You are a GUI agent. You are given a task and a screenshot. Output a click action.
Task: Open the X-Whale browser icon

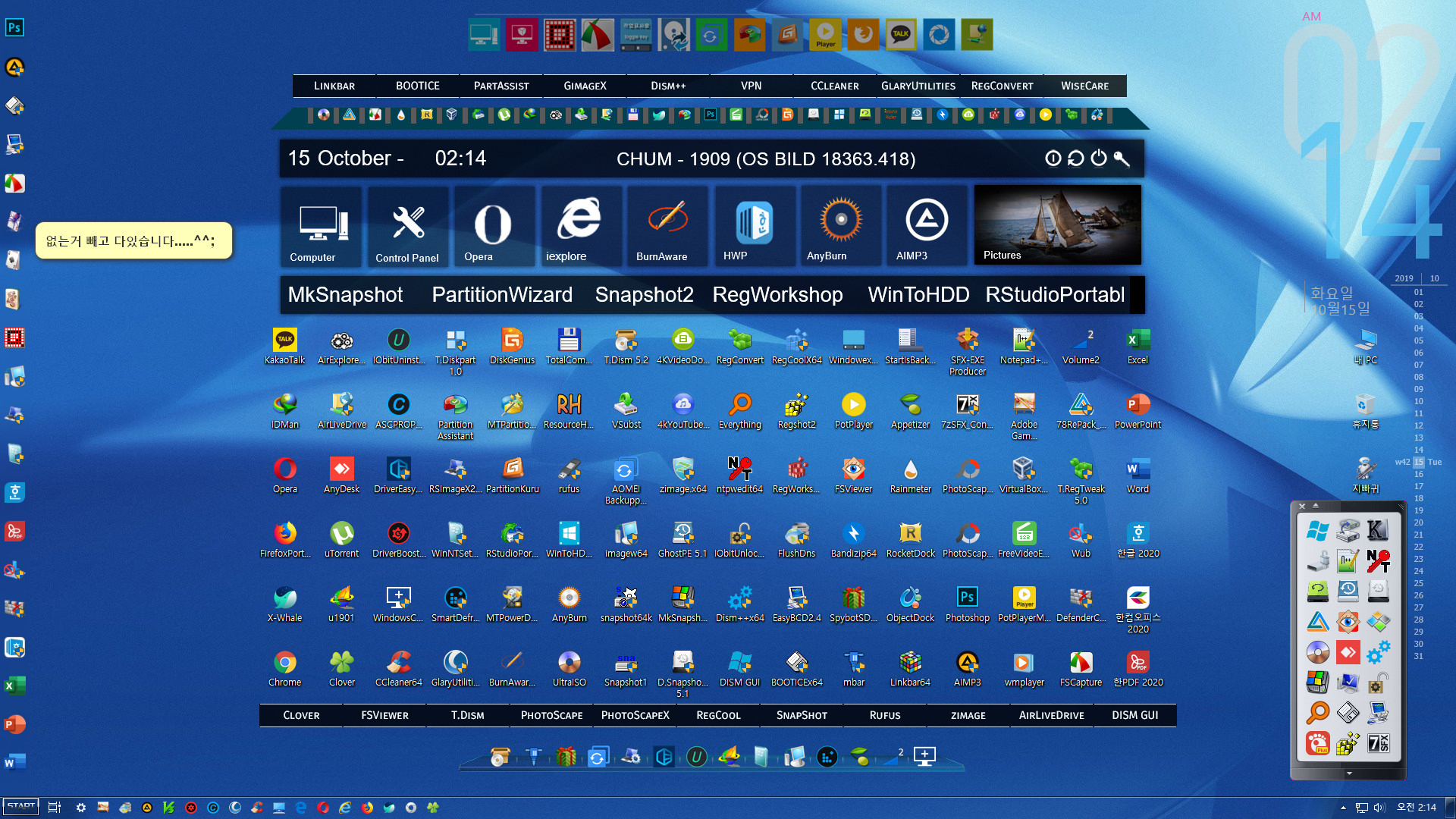click(284, 604)
